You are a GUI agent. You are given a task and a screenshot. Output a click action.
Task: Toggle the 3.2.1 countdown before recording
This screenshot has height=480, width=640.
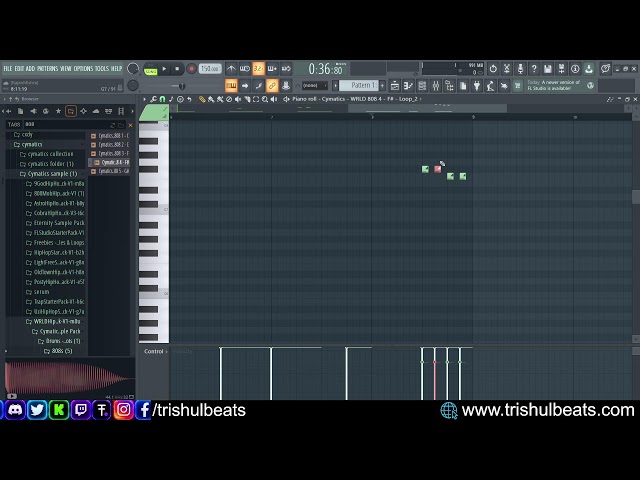pos(258,69)
